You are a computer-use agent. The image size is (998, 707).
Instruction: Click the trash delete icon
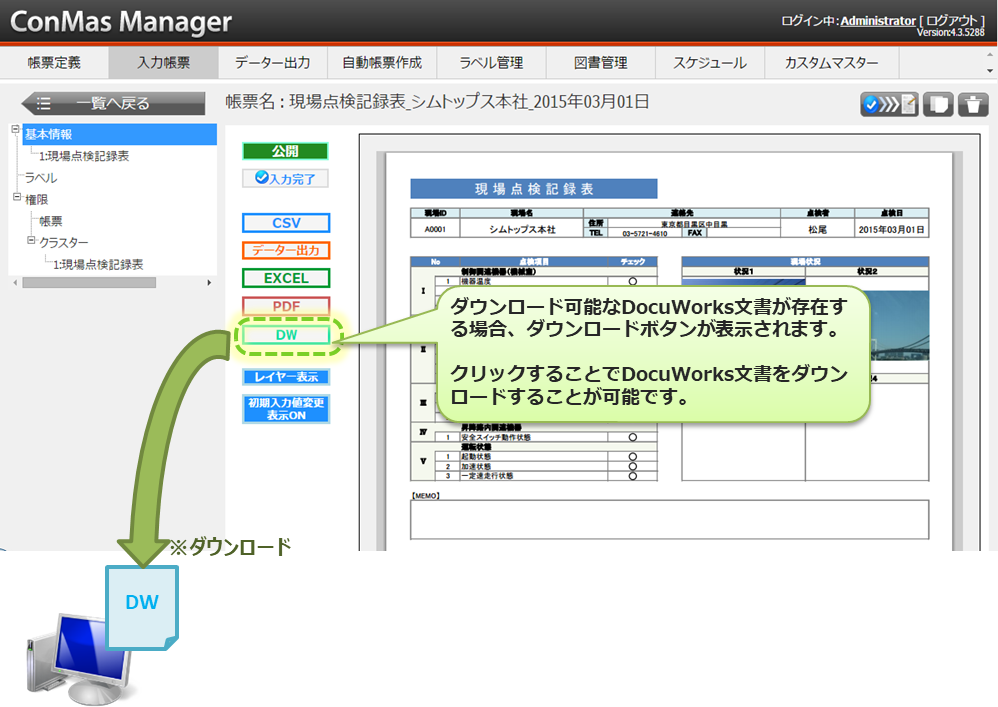point(973,104)
